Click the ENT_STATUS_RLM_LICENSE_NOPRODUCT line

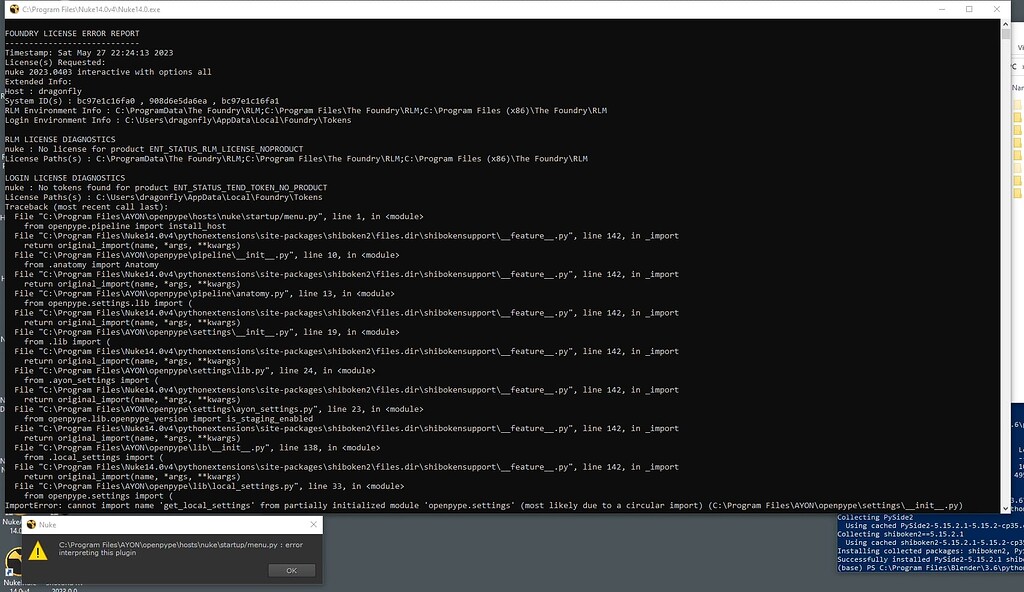click(x=154, y=149)
